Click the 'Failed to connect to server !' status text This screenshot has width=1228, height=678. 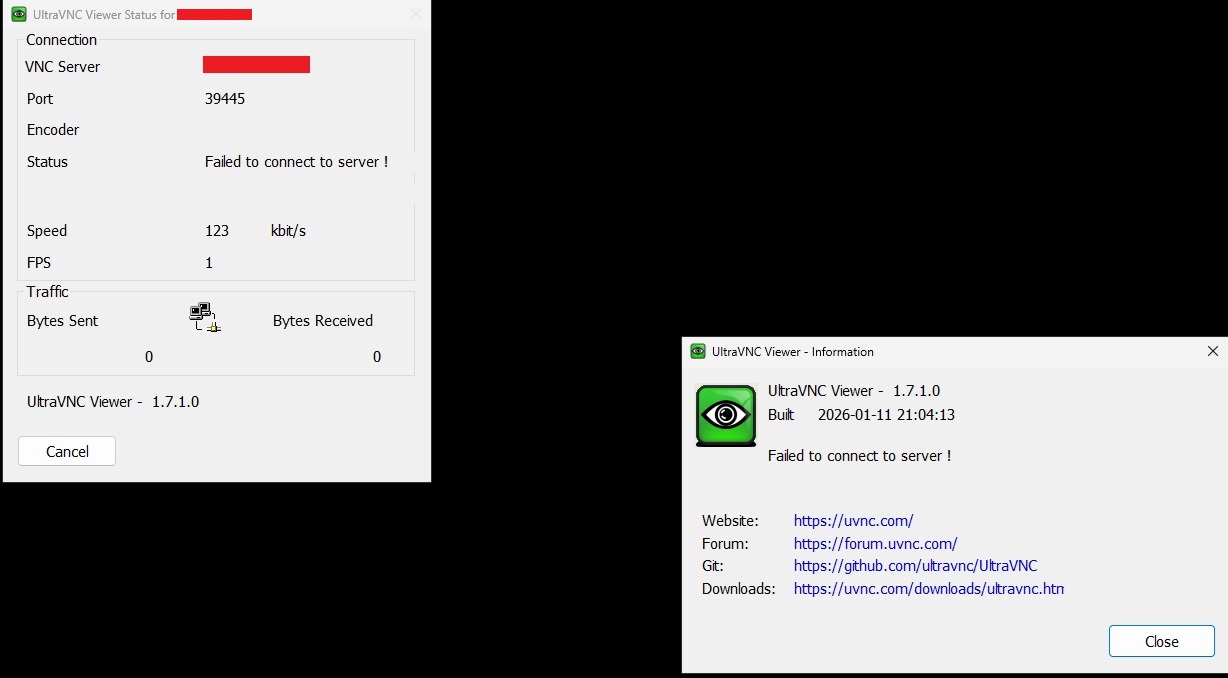pos(296,162)
